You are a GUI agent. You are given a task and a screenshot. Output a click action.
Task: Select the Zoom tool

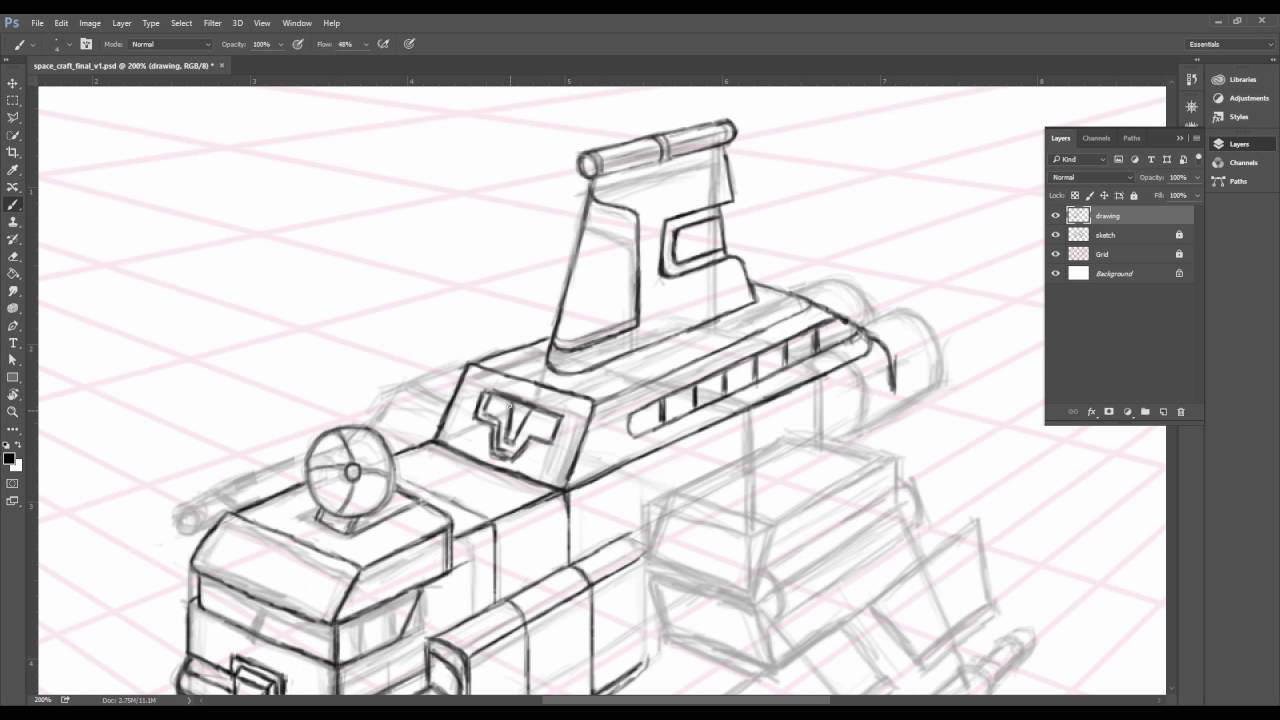(13, 412)
